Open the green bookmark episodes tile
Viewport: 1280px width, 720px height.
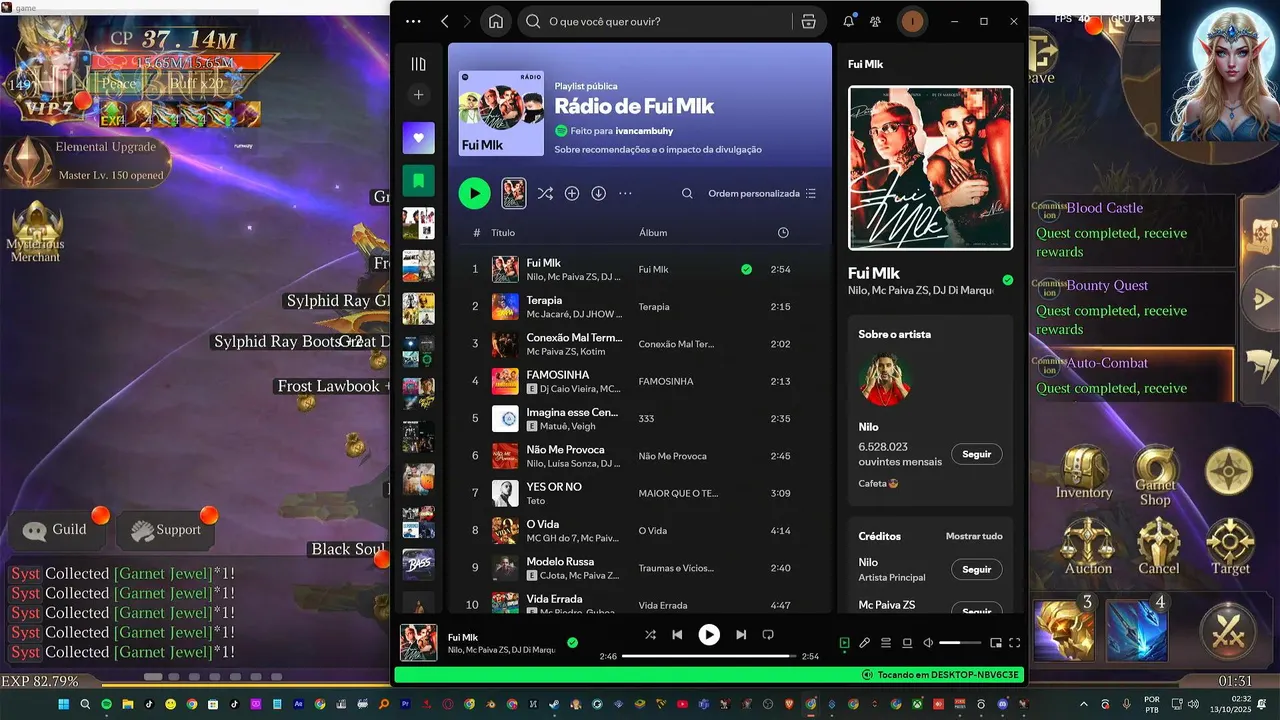(418, 181)
